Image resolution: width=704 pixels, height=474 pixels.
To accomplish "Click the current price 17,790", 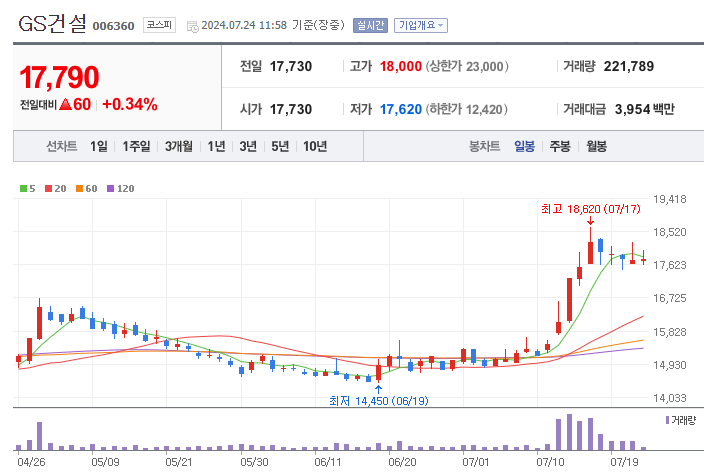I will pos(59,77).
